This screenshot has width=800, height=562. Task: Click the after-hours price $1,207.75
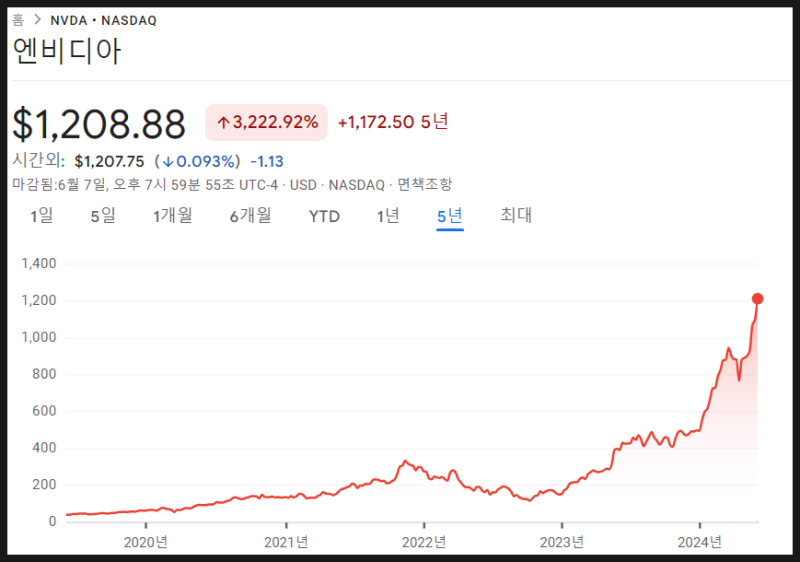point(109,162)
